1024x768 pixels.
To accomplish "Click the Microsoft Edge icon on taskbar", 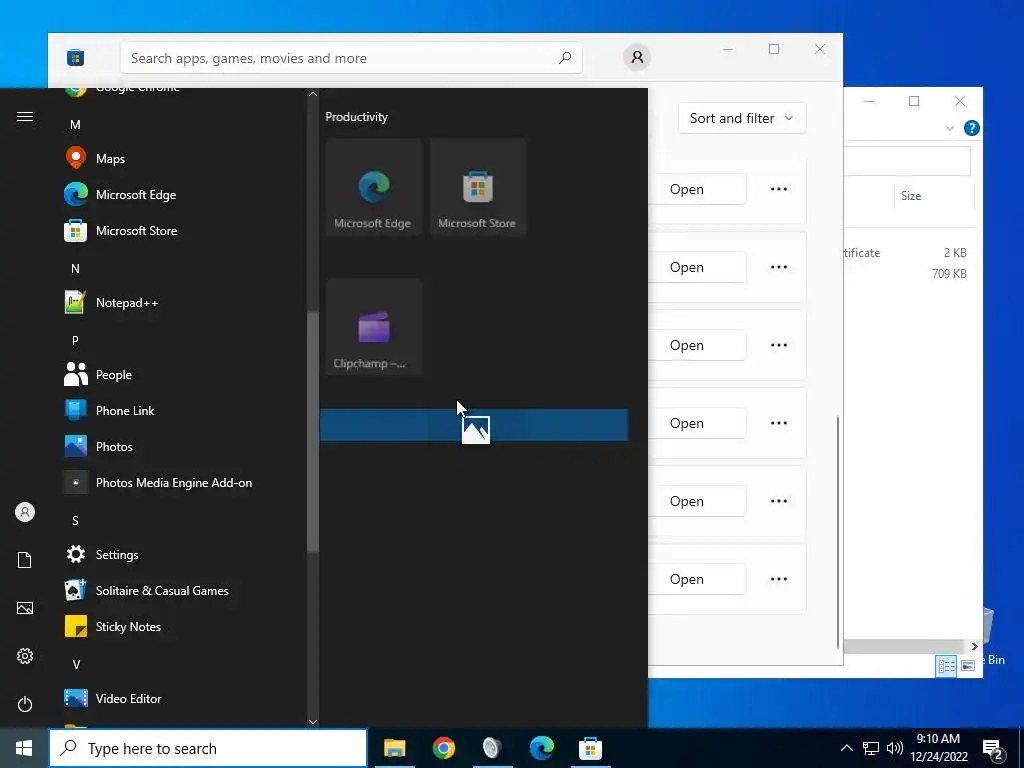I will [x=541, y=748].
